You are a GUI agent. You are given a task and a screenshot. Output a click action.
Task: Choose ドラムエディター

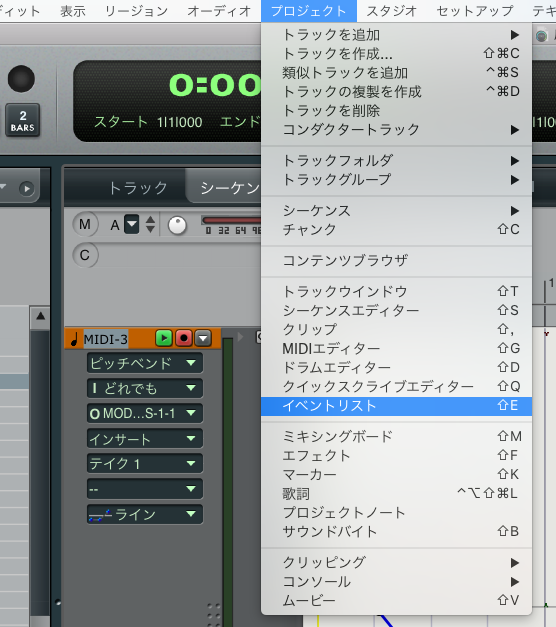396,367
